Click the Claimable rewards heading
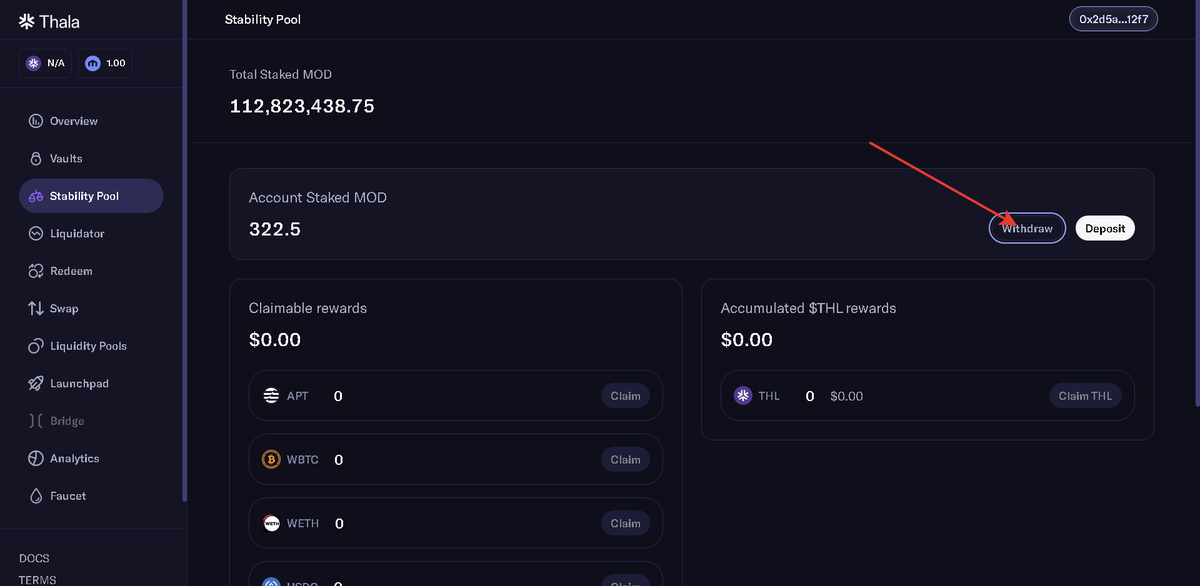Viewport: 1200px width, 586px height. (x=308, y=308)
